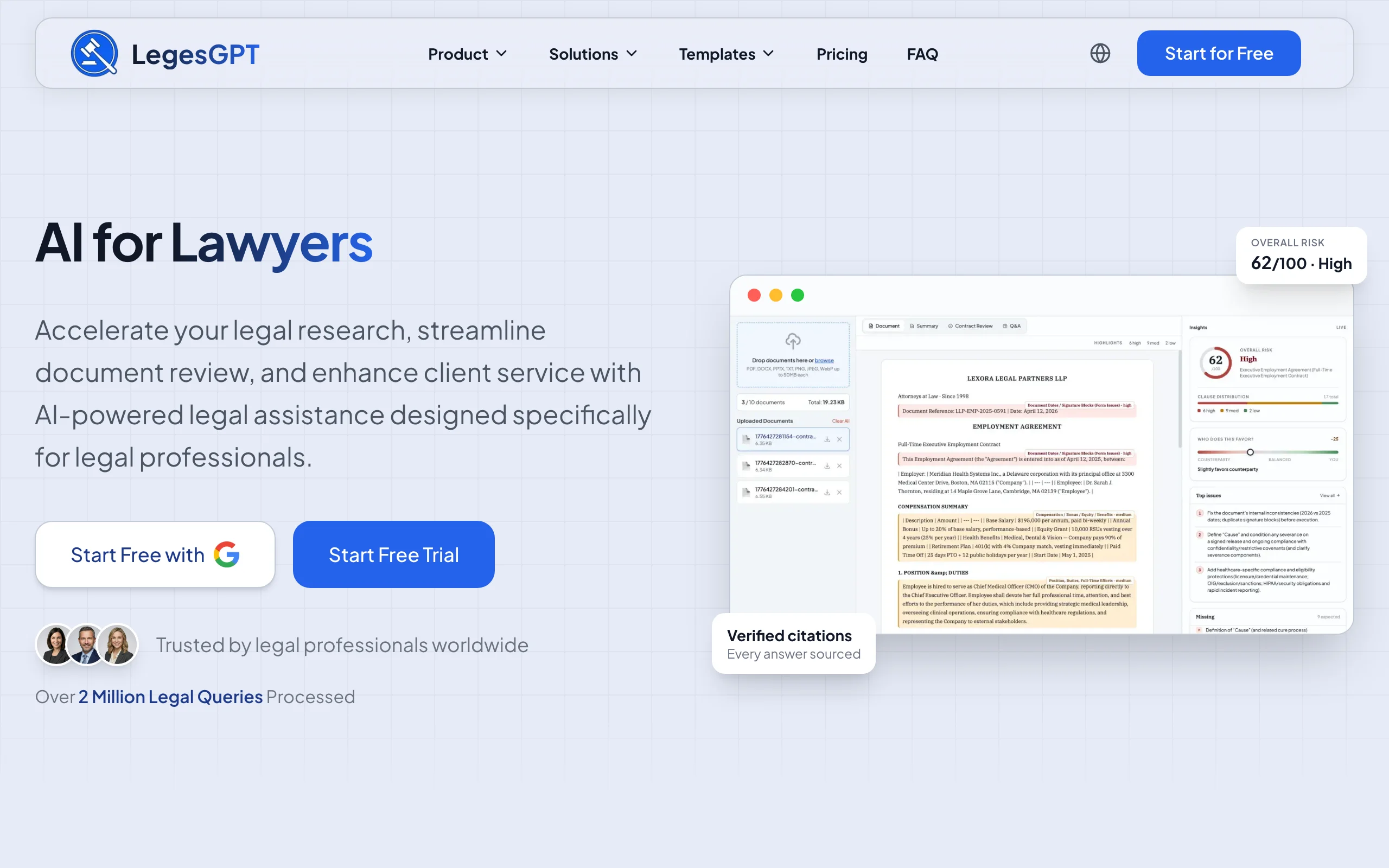Click the Google G logo on button

tap(227, 554)
